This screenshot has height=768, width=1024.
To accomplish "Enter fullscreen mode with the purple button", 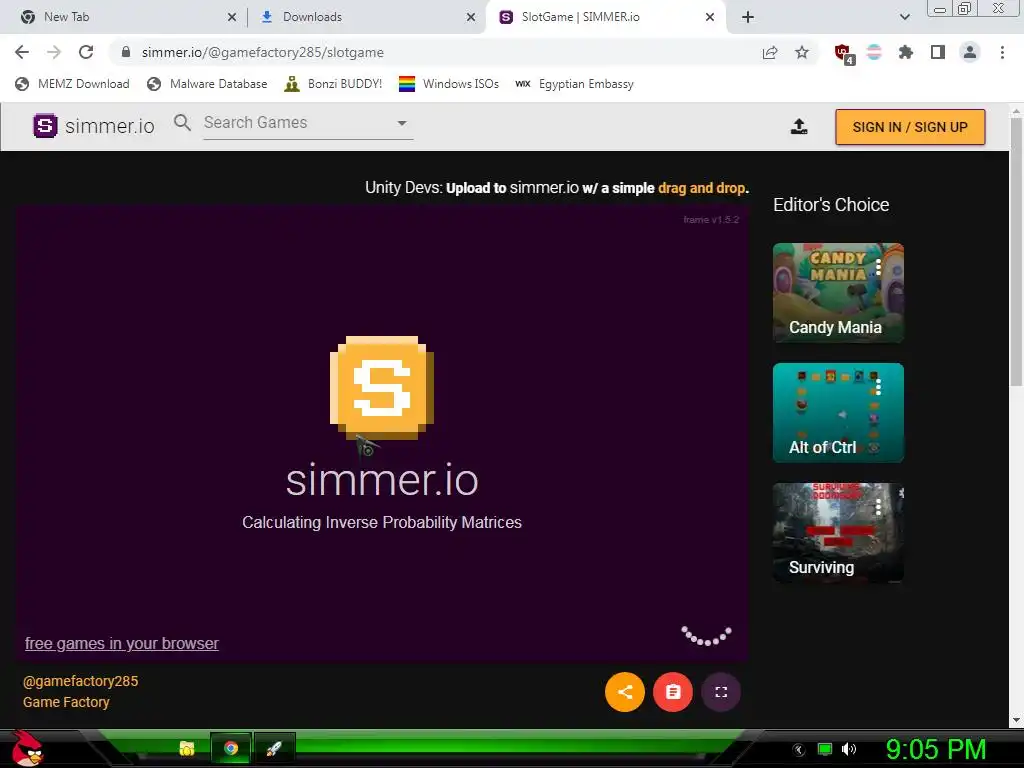I will click(721, 692).
